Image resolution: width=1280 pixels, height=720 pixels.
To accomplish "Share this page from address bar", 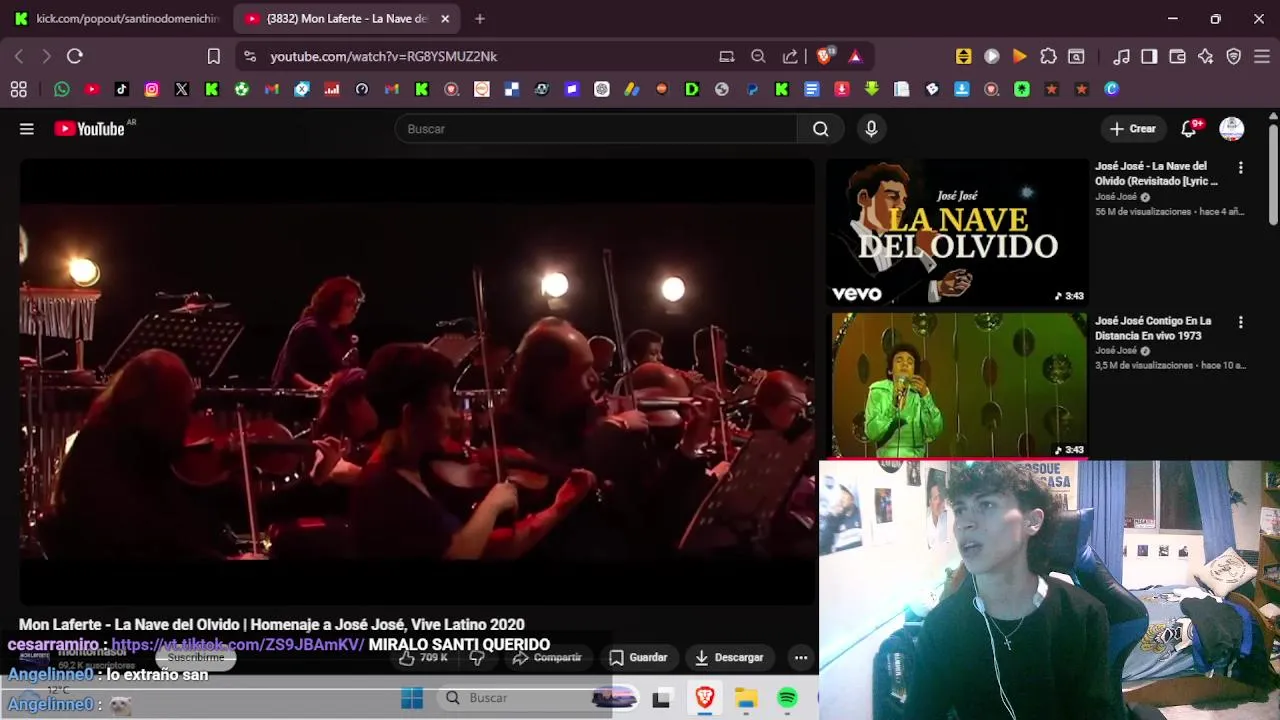I will [790, 57].
